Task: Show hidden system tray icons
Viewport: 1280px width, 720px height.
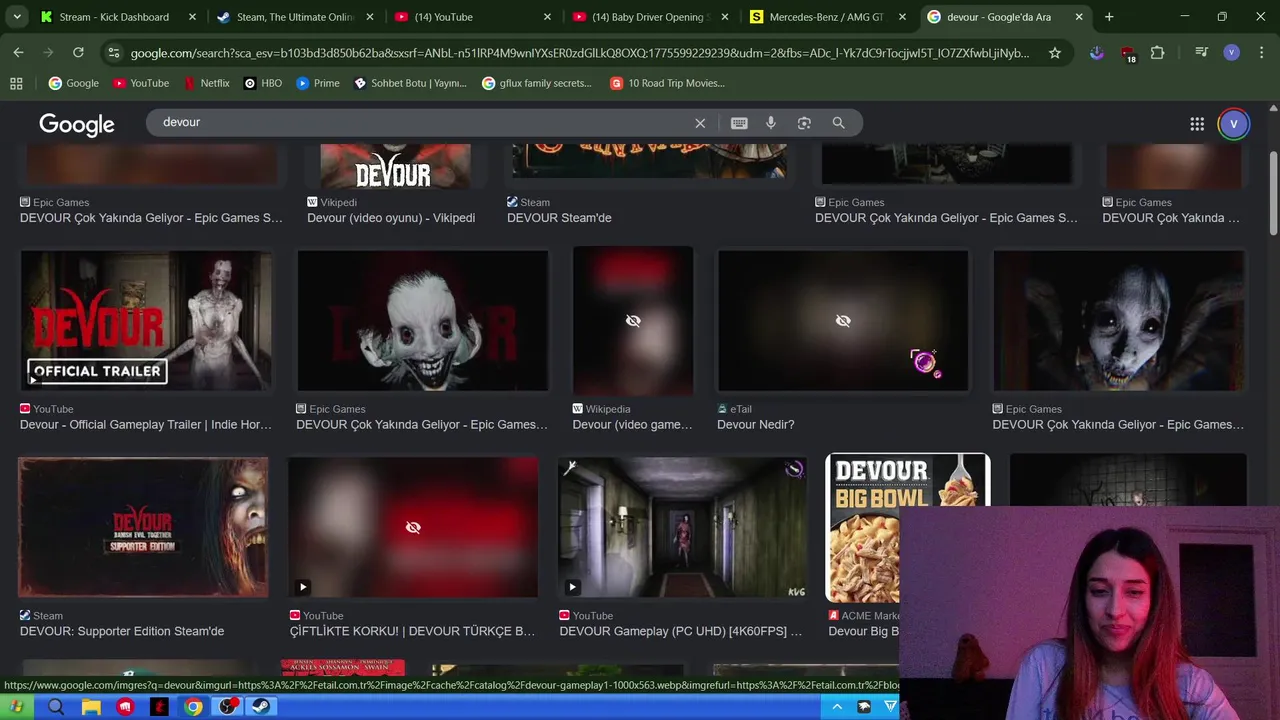Action: 837,707
